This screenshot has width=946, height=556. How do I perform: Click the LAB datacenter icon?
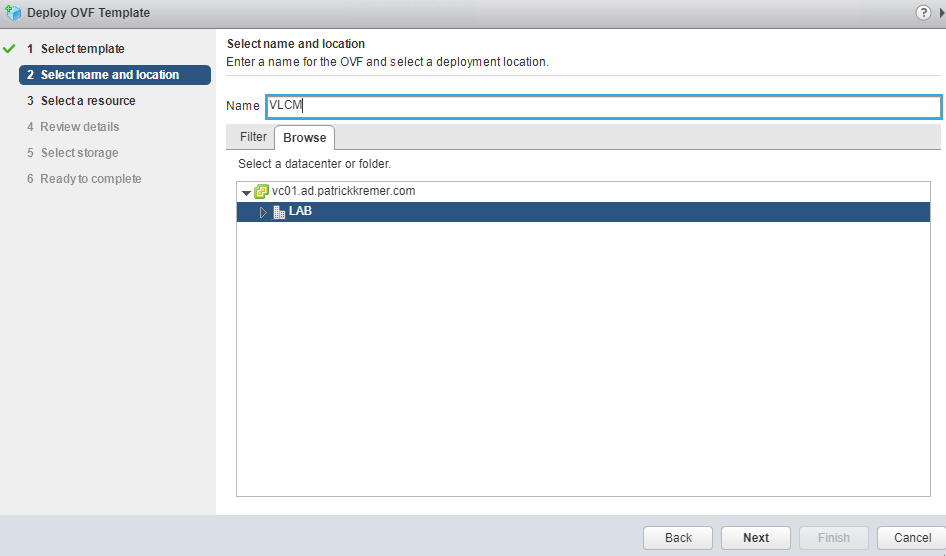pos(279,212)
